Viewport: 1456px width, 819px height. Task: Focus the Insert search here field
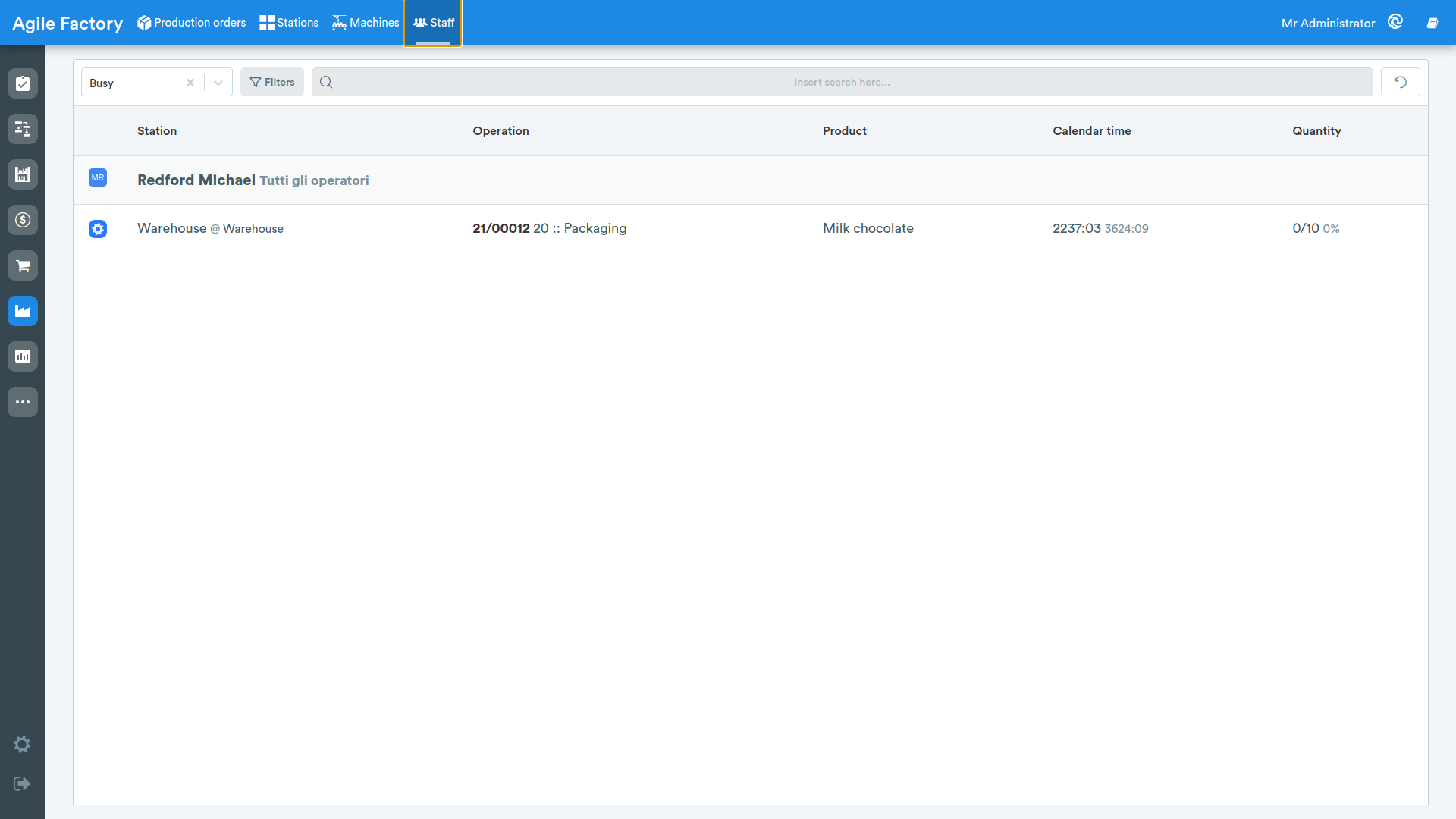coord(842,82)
